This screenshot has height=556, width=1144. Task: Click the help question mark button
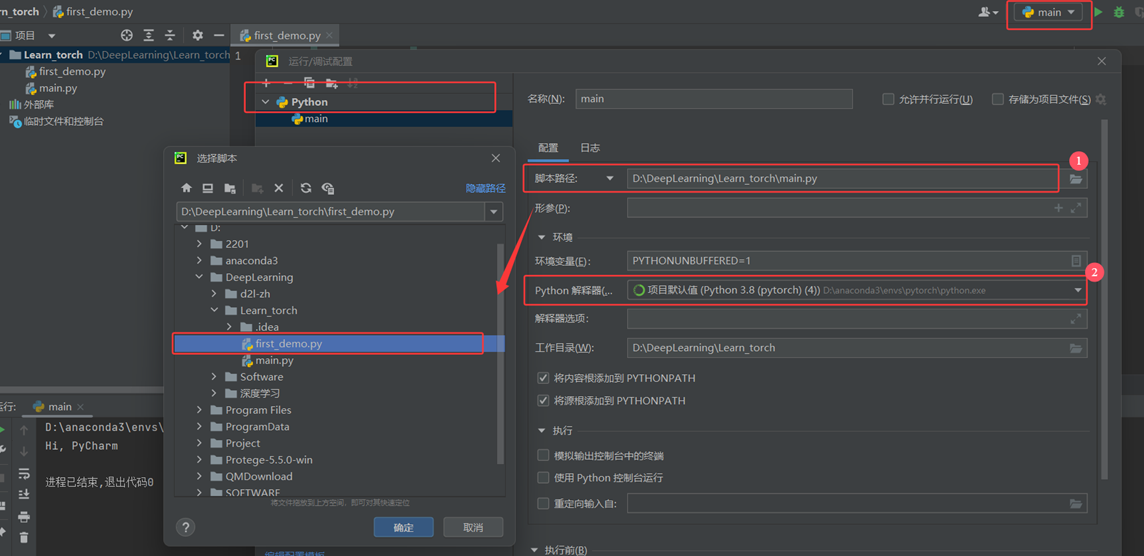click(185, 527)
